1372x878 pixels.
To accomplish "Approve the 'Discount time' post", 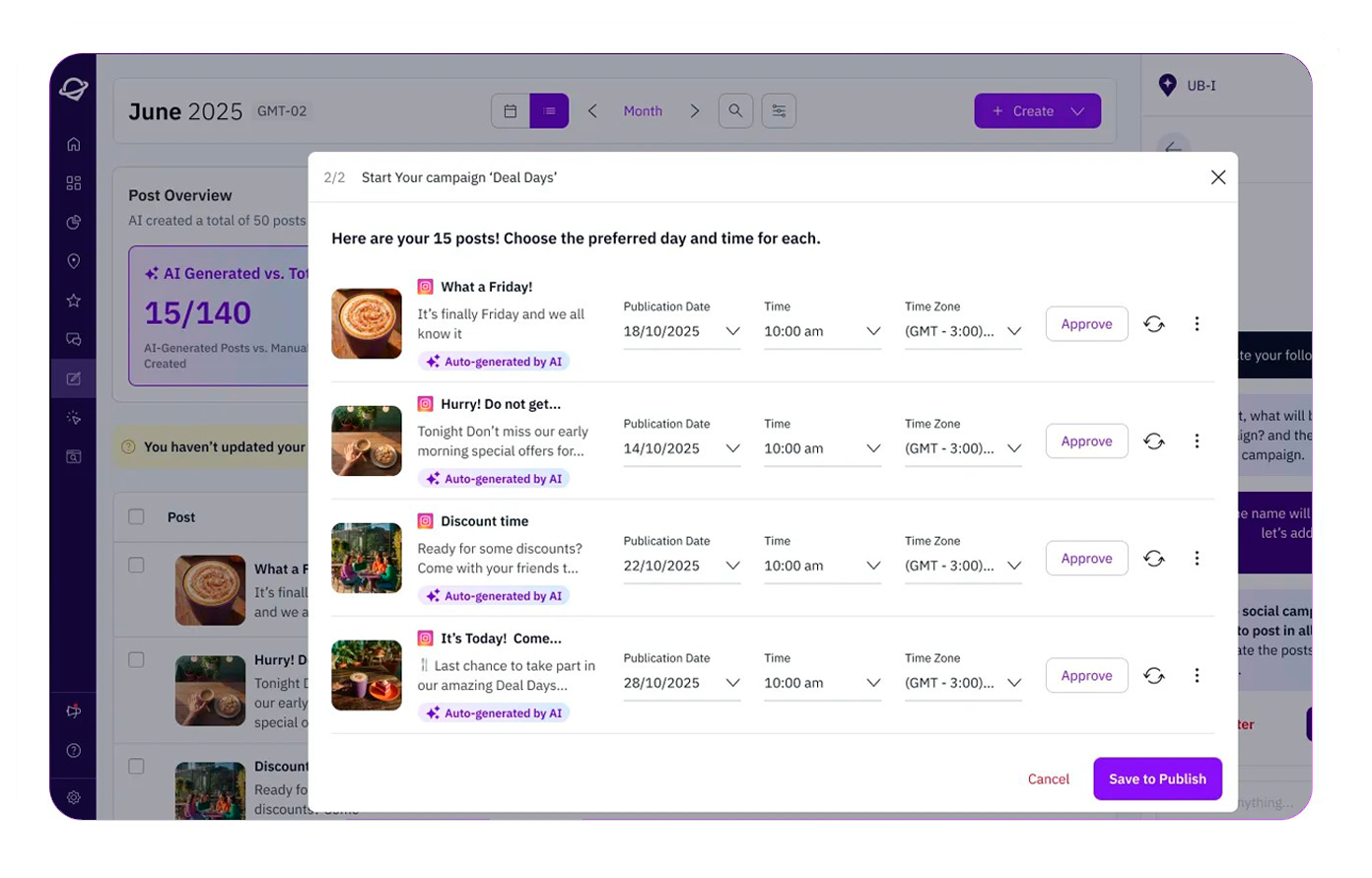I will (1086, 559).
